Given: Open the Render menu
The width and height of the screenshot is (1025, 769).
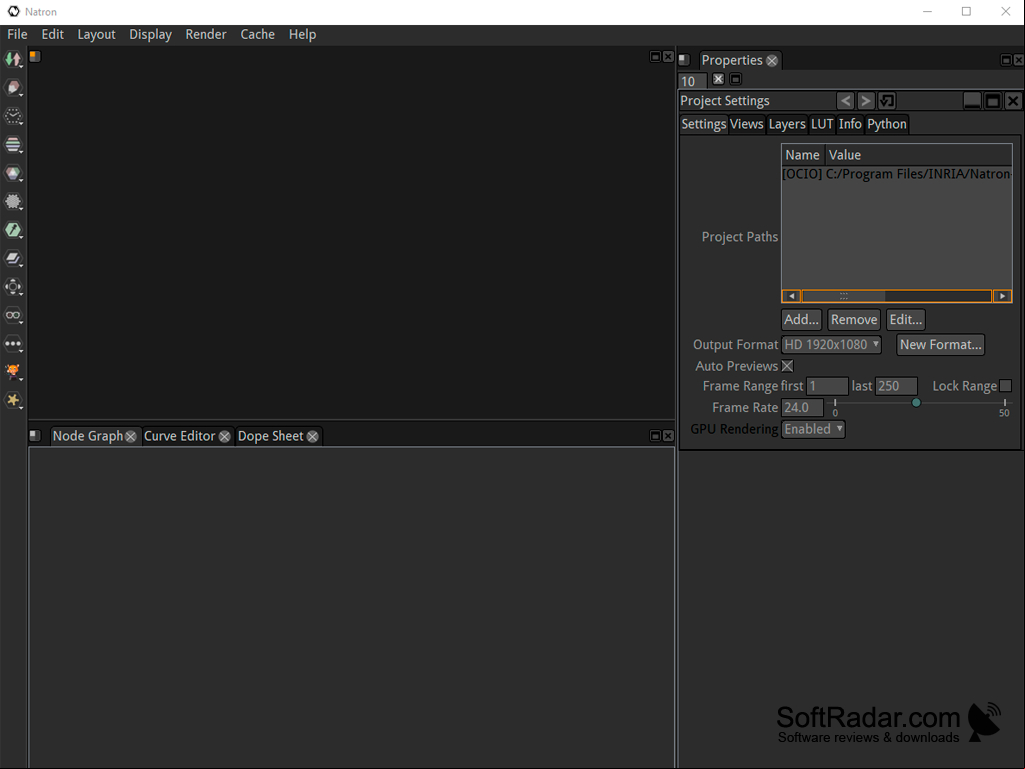Looking at the screenshot, I should (x=206, y=34).
